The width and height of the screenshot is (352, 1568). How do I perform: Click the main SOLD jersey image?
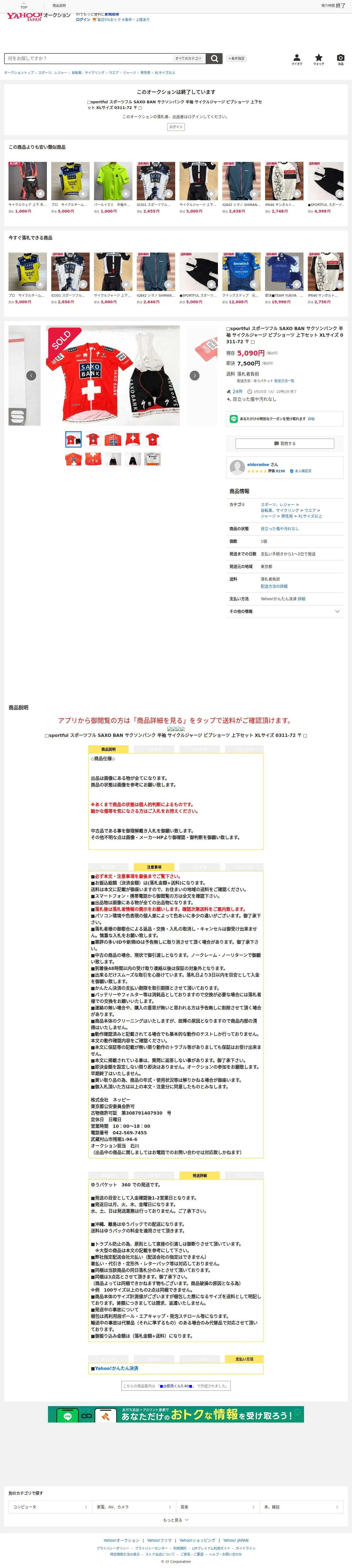pyautogui.click(x=113, y=376)
